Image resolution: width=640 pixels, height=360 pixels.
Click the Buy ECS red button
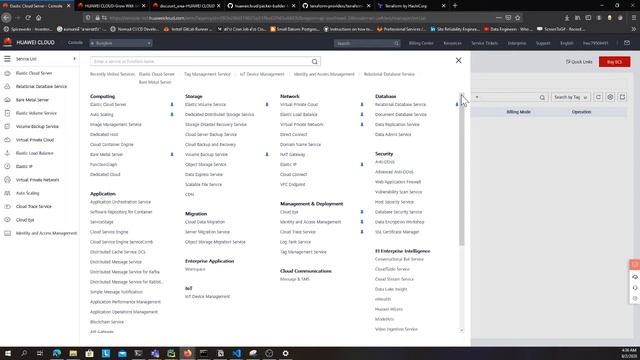pyautogui.click(x=614, y=62)
